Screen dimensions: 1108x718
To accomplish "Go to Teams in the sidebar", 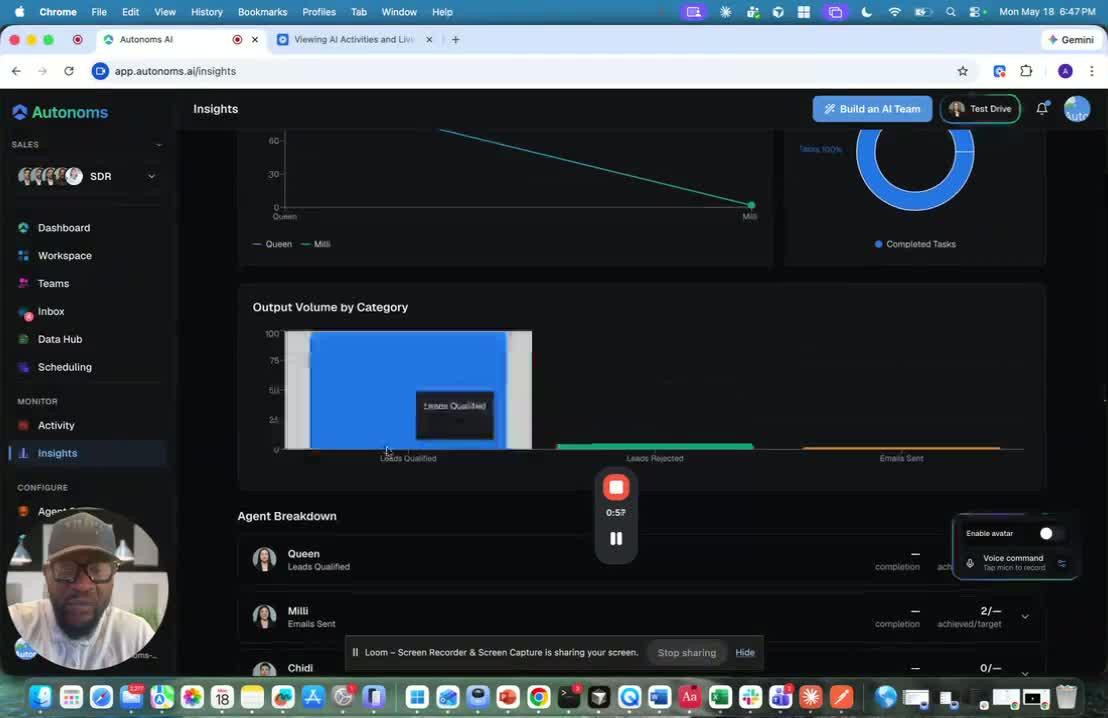I will (53, 283).
